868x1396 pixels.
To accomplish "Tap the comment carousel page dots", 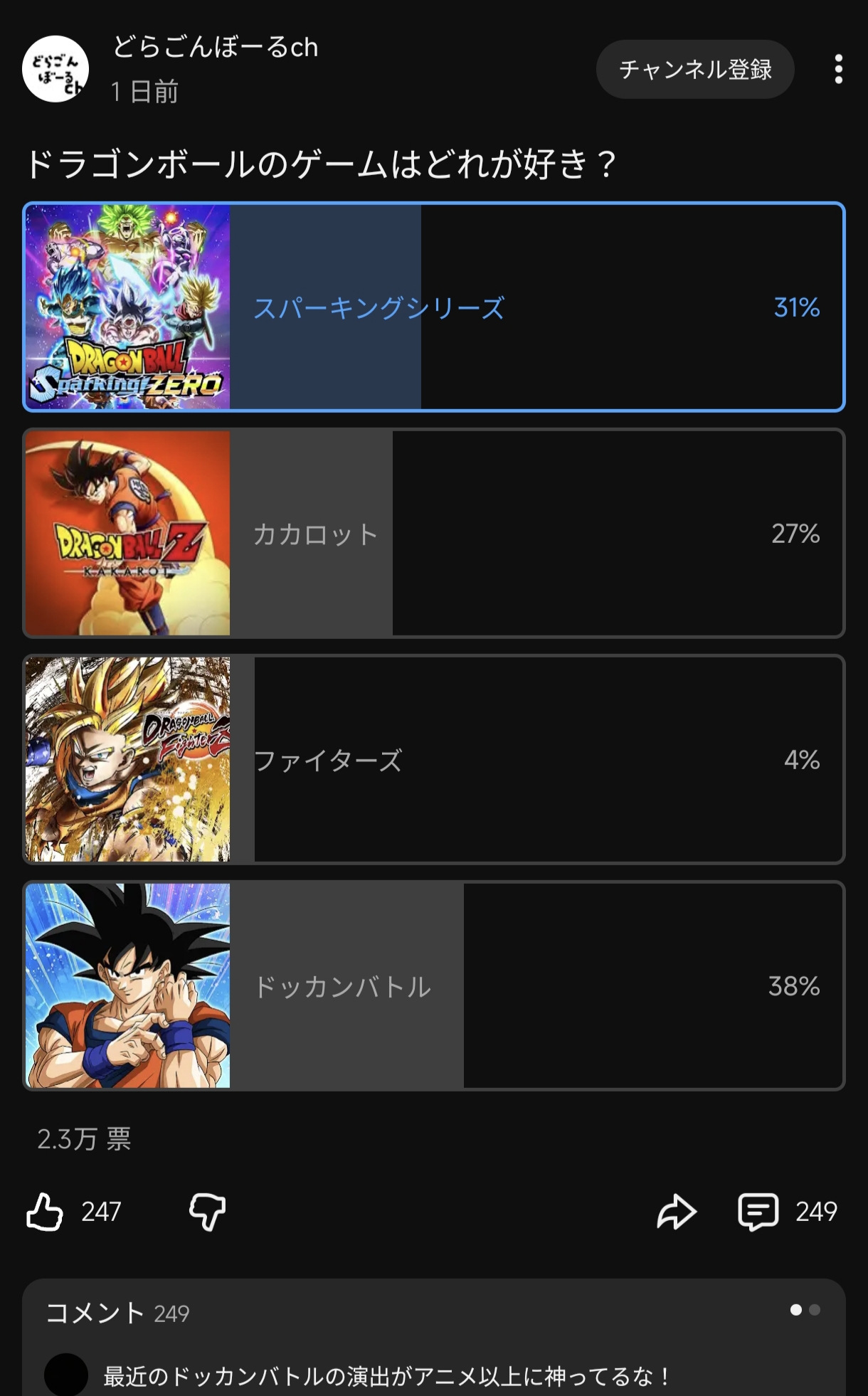I will click(805, 1310).
